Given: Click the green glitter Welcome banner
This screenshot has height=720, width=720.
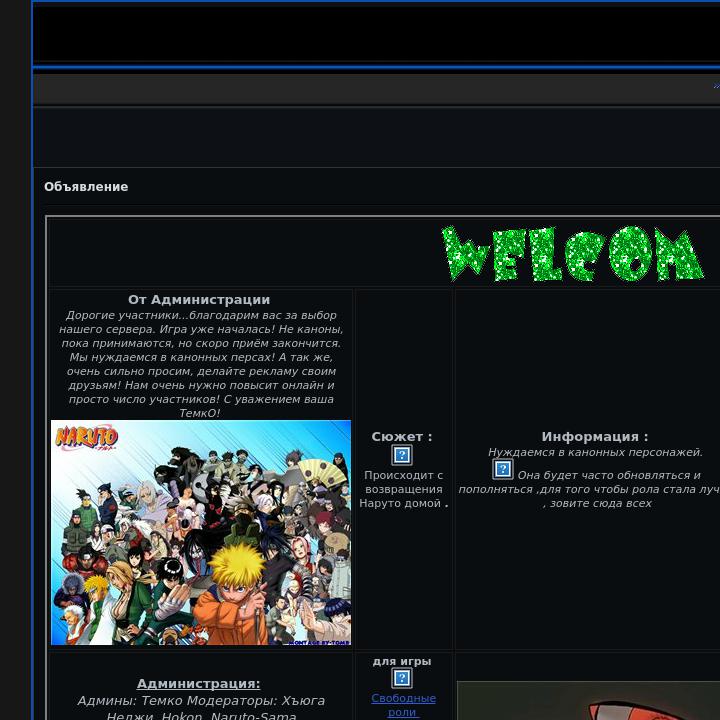Looking at the screenshot, I should pos(573,253).
